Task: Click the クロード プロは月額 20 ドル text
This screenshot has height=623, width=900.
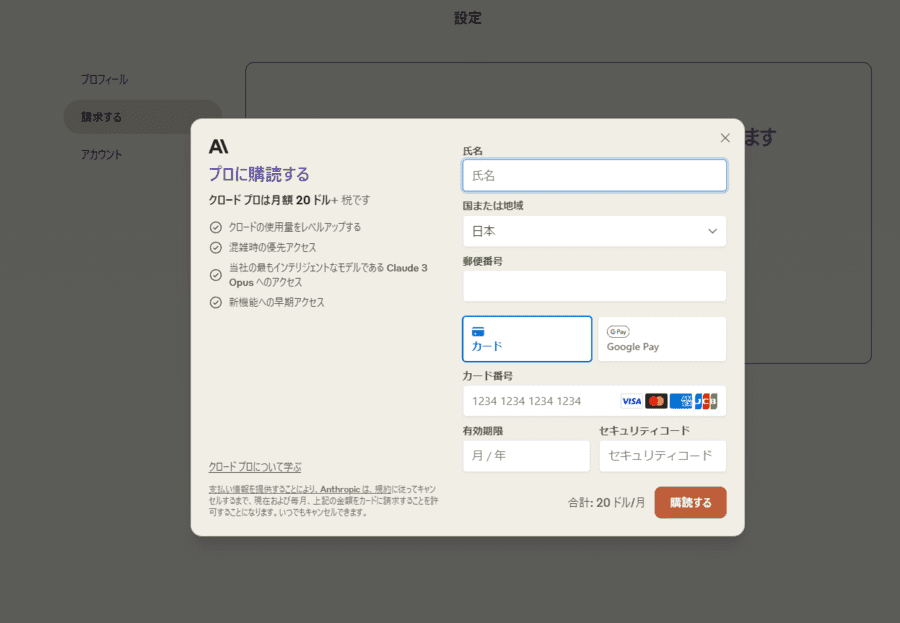Action: 270,200
